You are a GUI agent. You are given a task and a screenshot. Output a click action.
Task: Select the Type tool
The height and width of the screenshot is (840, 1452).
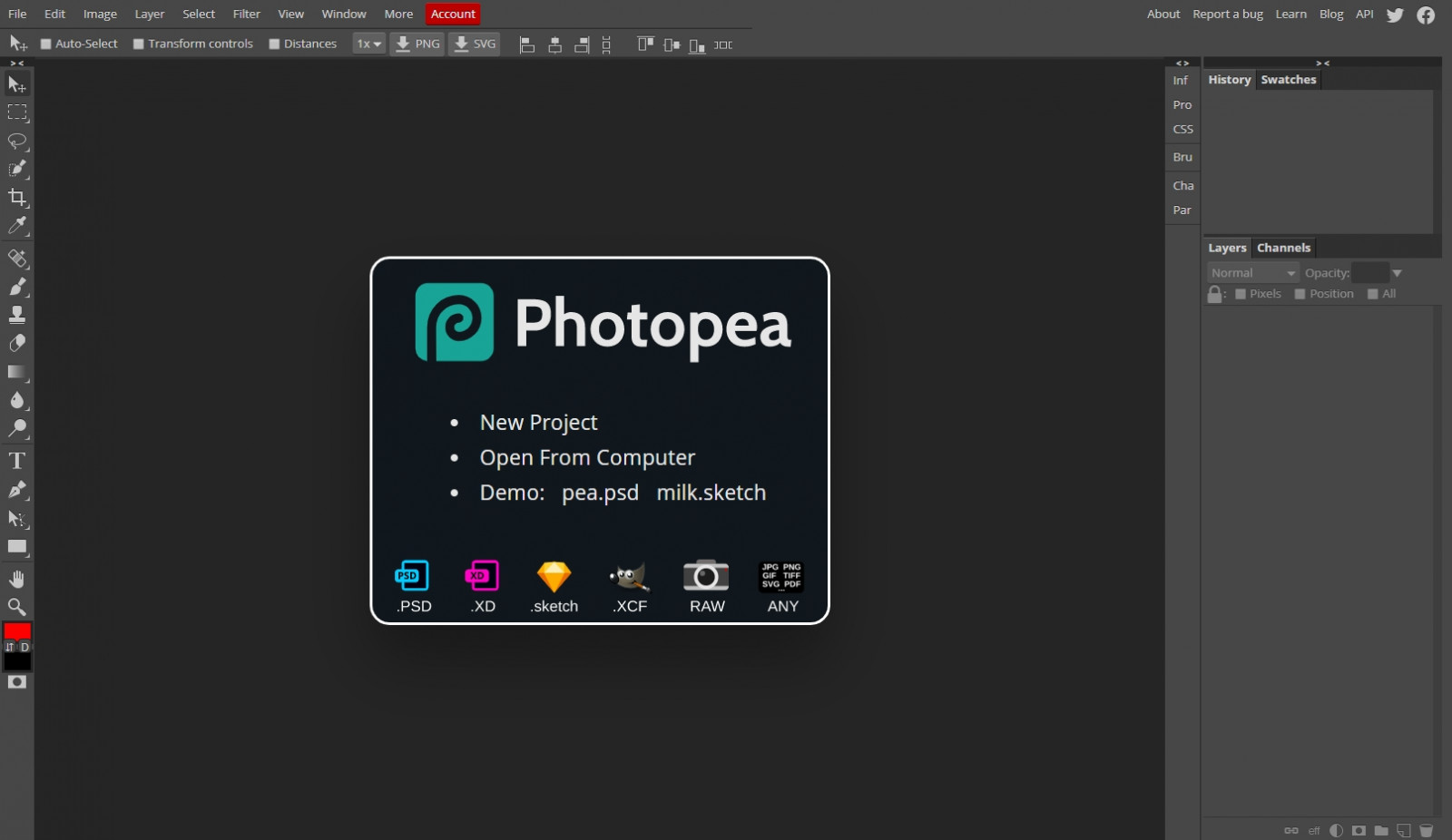17,461
